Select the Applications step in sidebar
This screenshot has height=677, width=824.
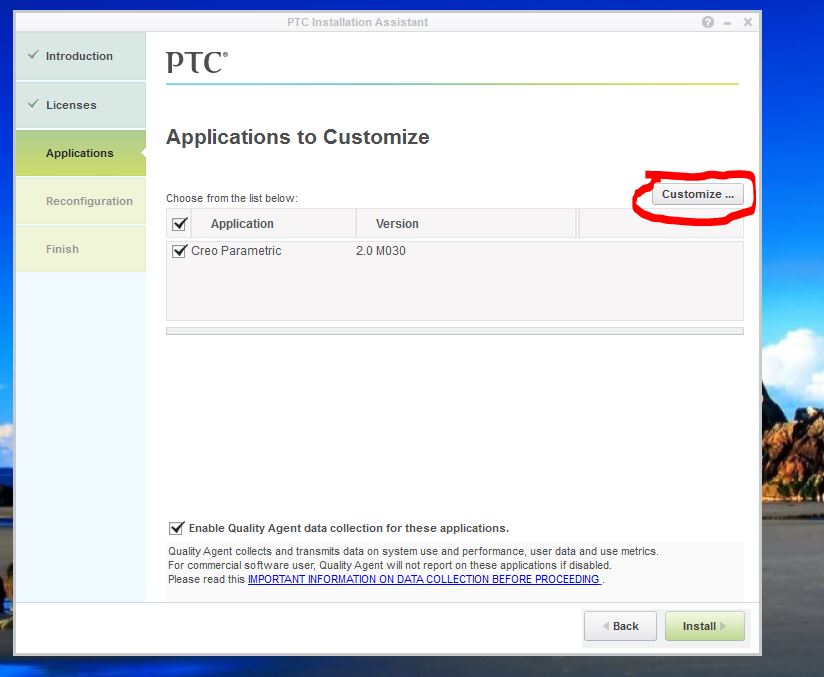pos(80,153)
